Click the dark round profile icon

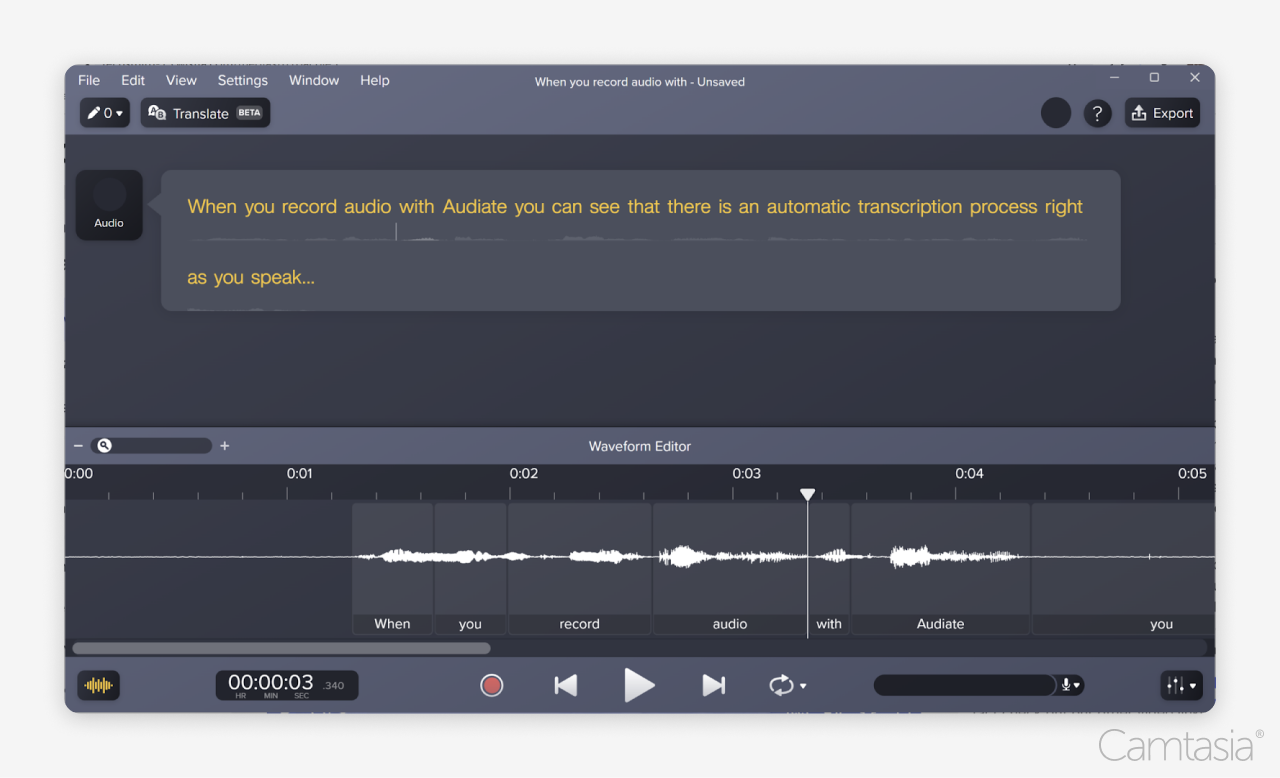1056,113
